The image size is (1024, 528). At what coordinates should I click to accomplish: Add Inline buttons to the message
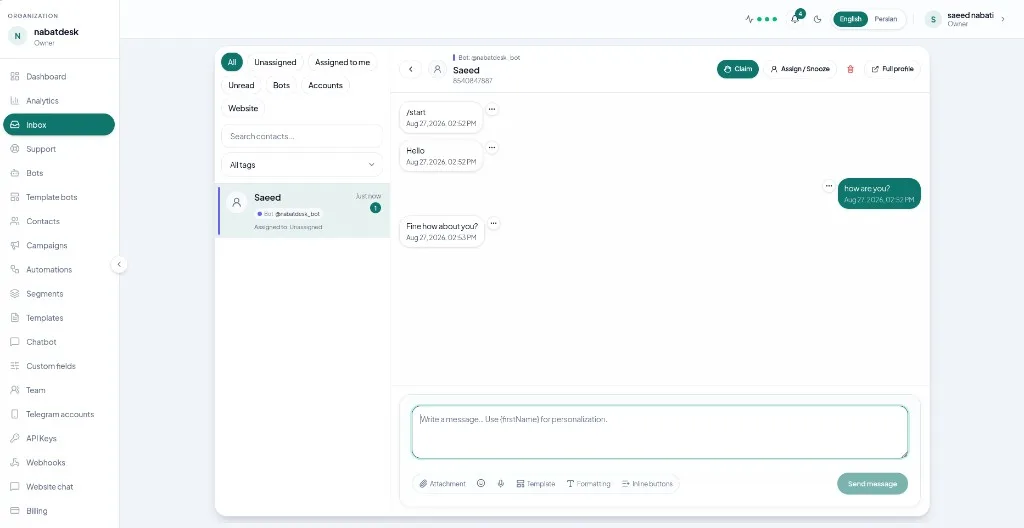(x=647, y=484)
